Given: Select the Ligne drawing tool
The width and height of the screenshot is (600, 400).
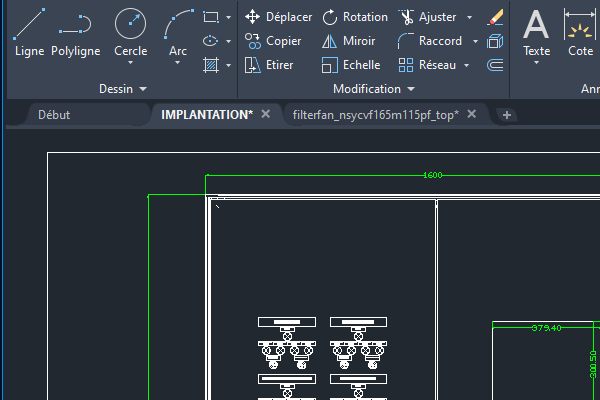Looking at the screenshot, I should (x=28, y=32).
